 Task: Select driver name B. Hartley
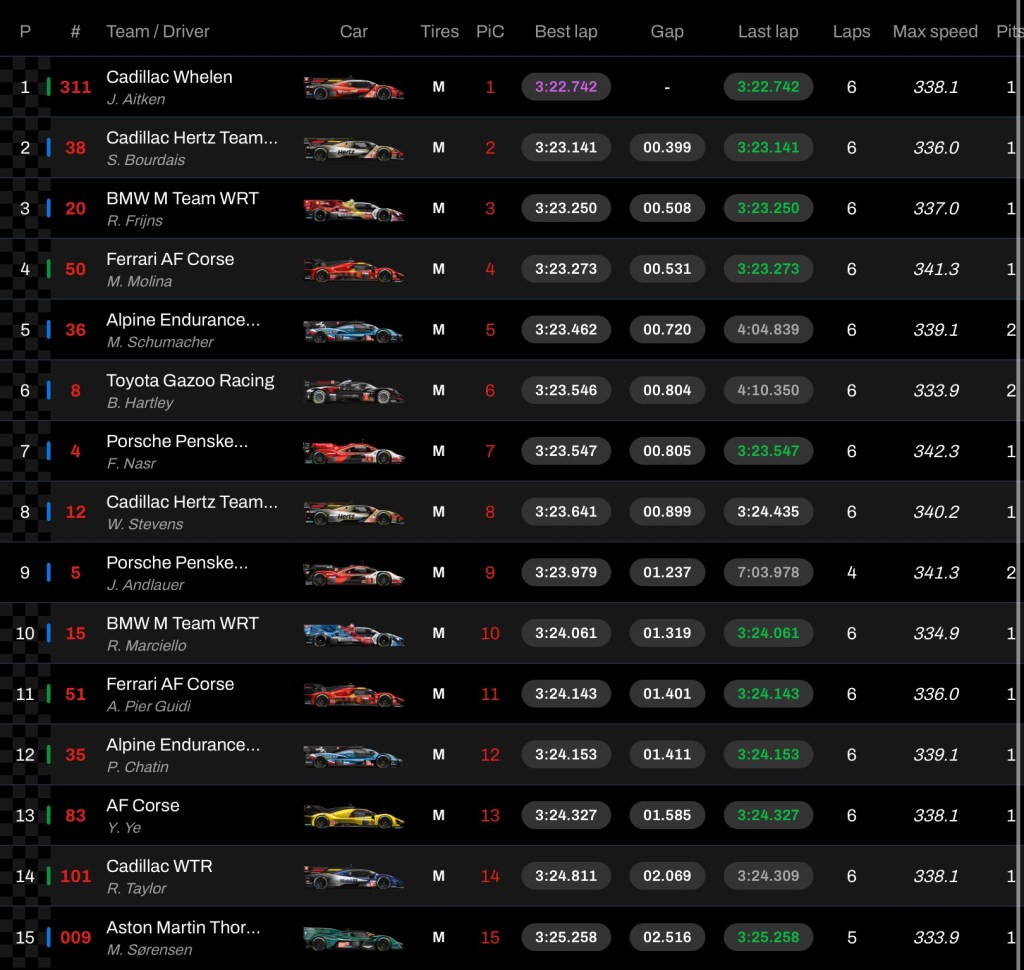(140, 403)
